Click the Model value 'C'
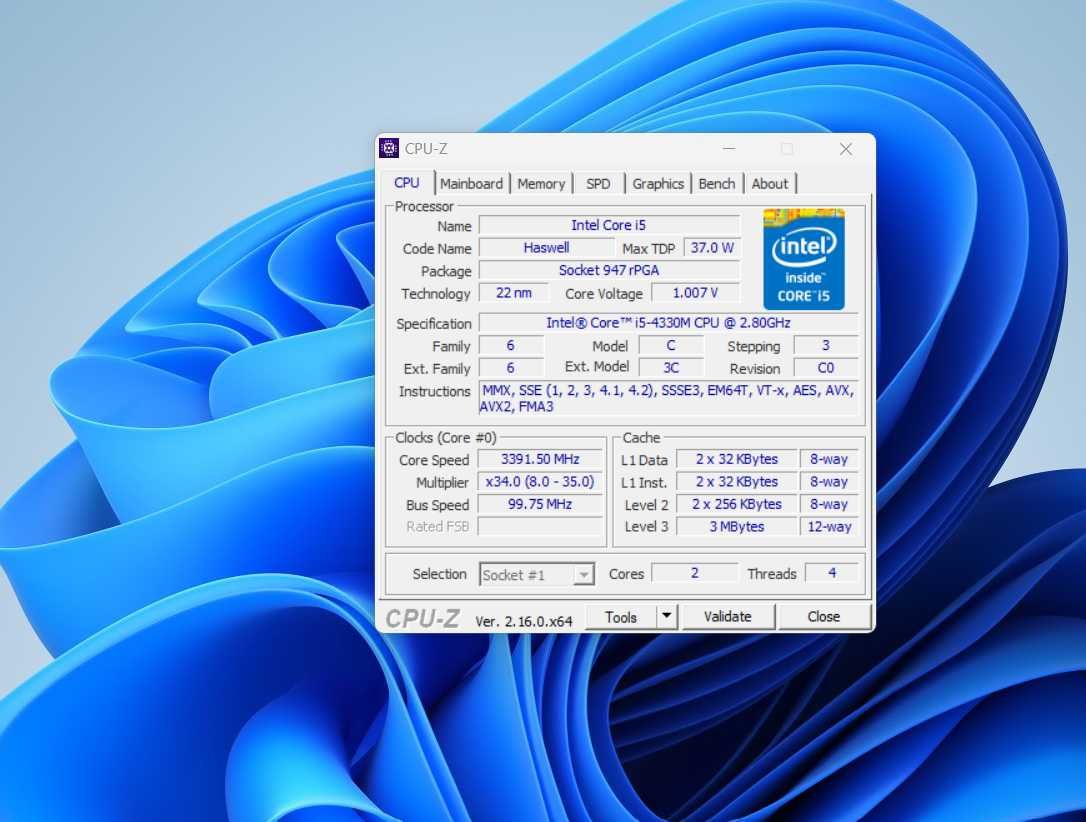Viewport: 1086px width, 822px height. point(670,346)
